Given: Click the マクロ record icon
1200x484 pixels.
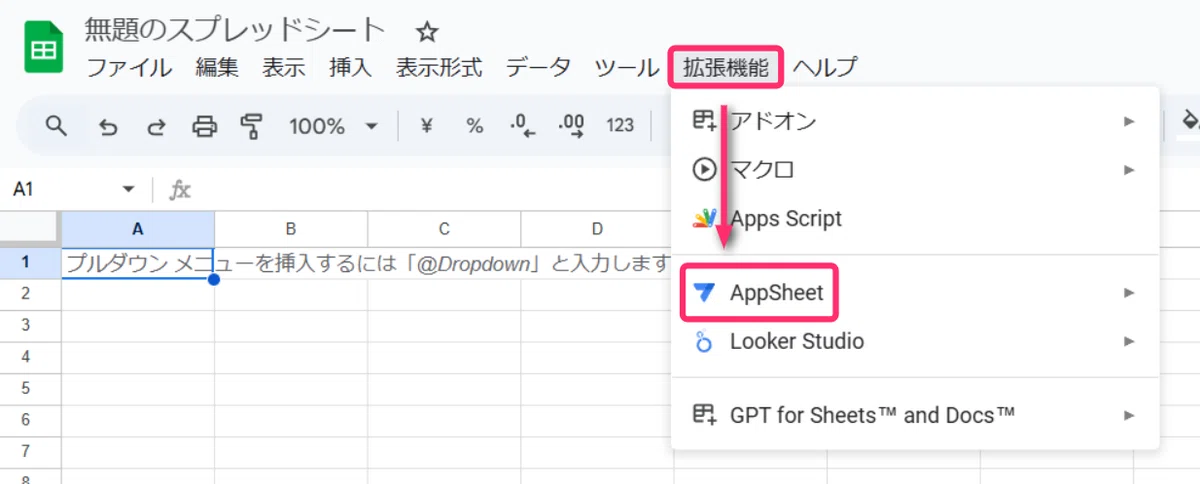Looking at the screenshot, I should tap(705, 170).
